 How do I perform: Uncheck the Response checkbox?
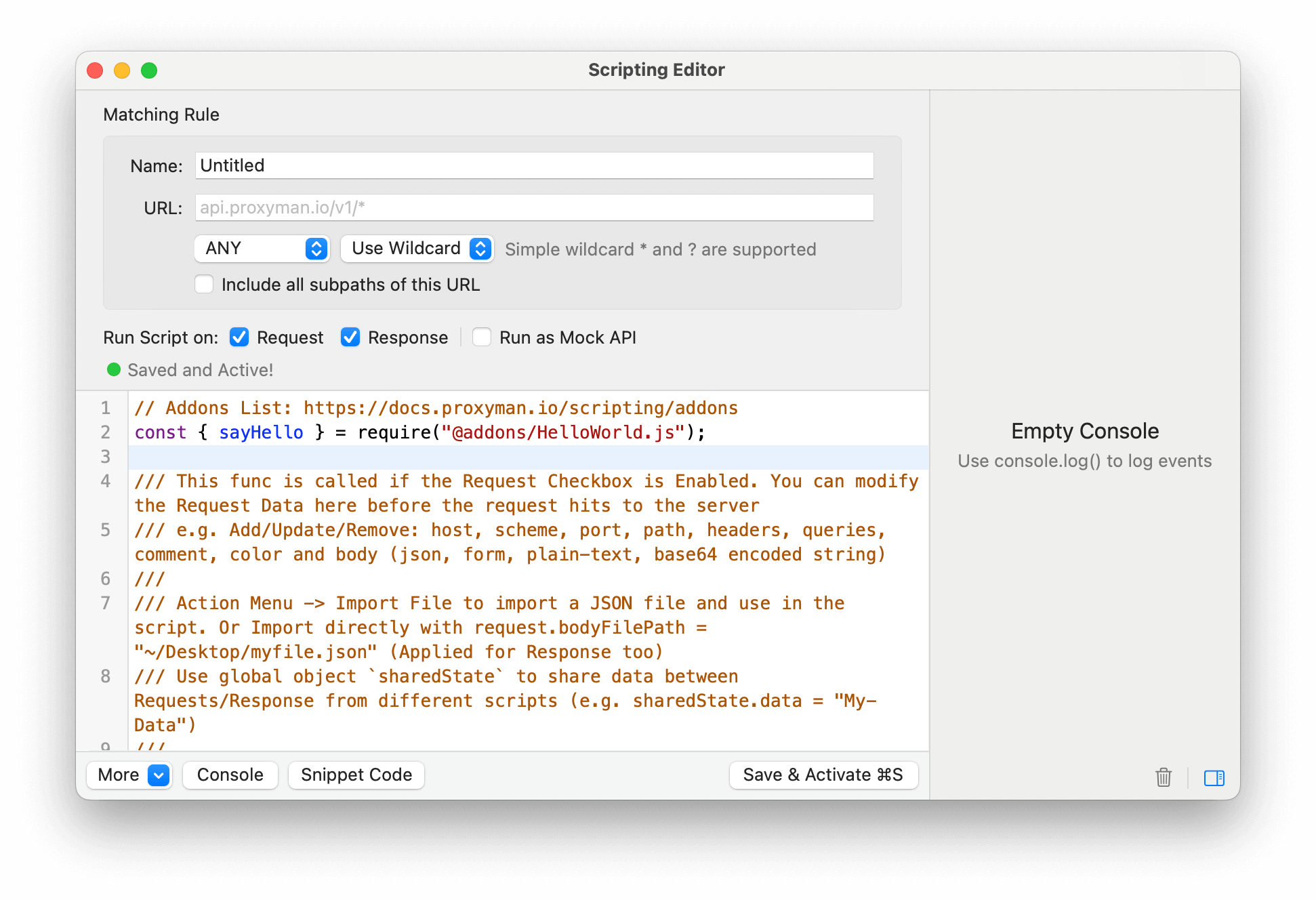(x=350, y=337)
